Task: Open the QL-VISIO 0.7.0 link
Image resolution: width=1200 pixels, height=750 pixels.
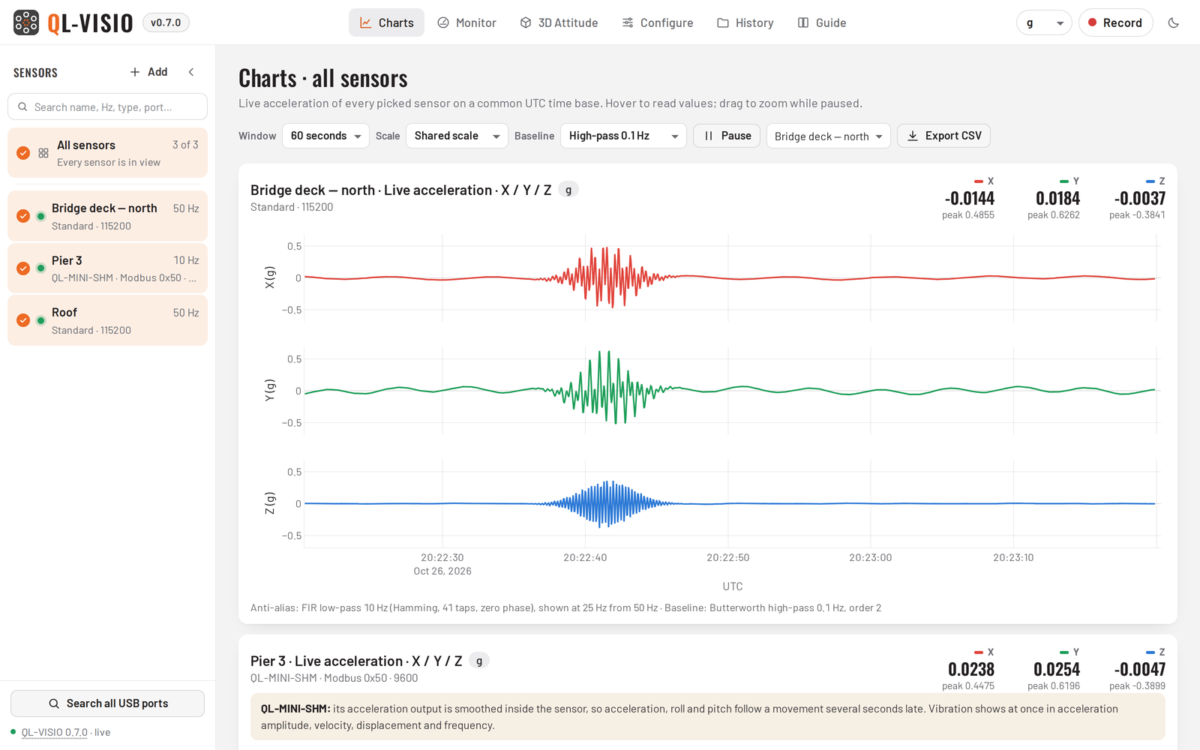Action: click(x=55, y=732)
